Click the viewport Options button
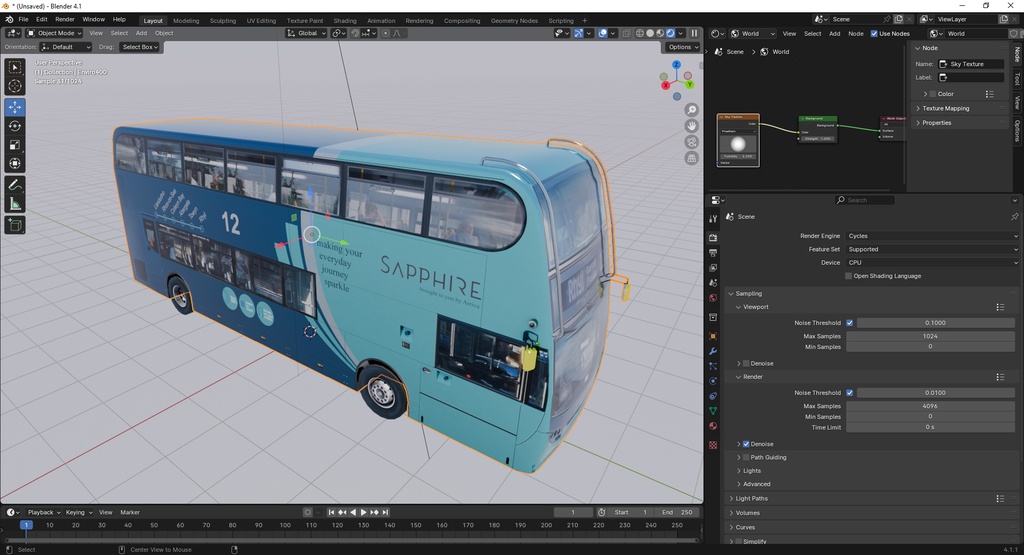The width and height of the screenshot is (1024, 555). (x=682, y=47)
